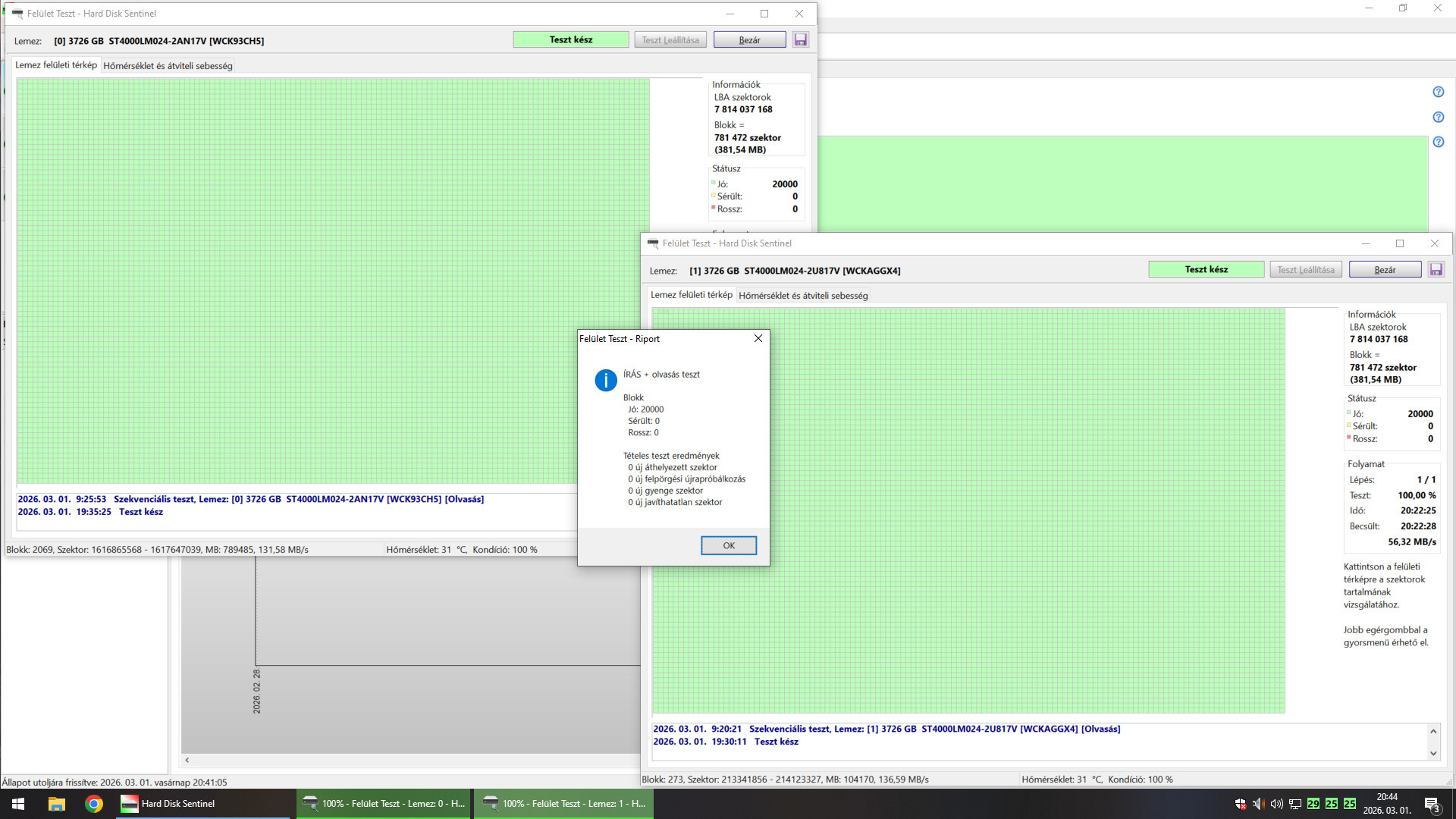The width and height of the screenshot is (1456, 819).
Task: Click the second help question mark icon
Action: pyautogui.click(x=1438, y=117)
